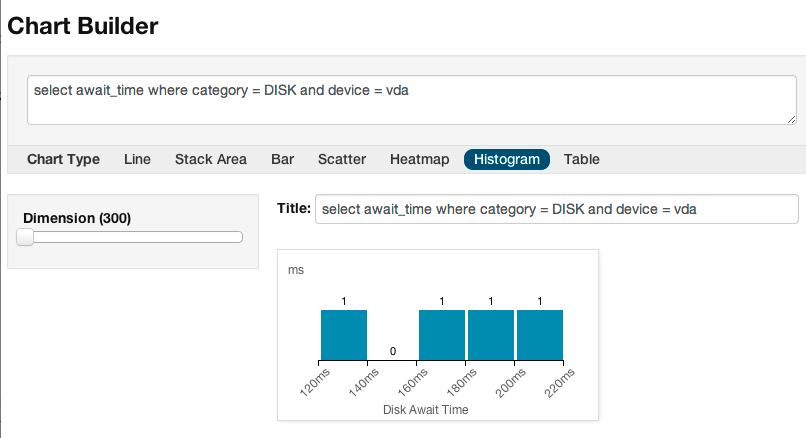Click the 180ms-200ms histogram bar
The image size is (806, 438).
coord(491,335)
